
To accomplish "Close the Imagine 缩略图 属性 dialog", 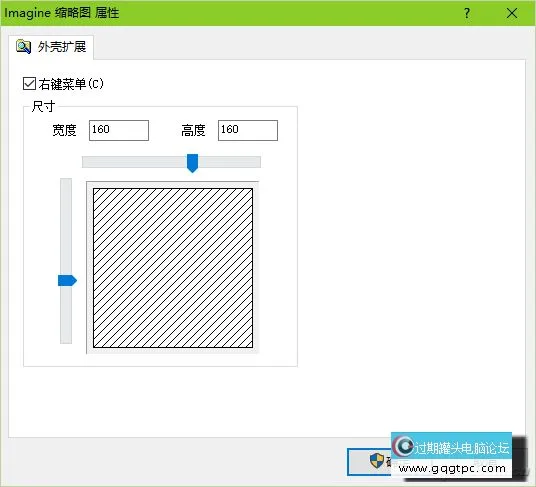I will click(512, 13).
